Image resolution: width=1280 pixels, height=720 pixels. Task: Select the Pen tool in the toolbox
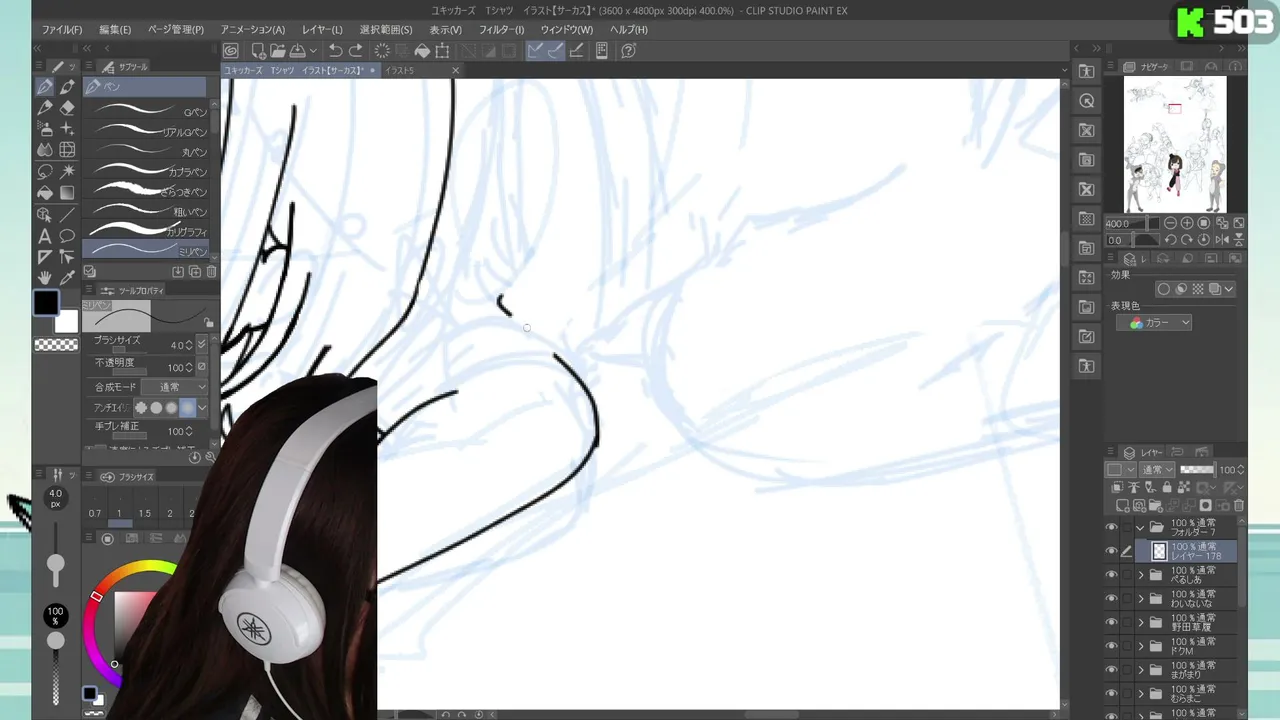click(x=45, y=87)
